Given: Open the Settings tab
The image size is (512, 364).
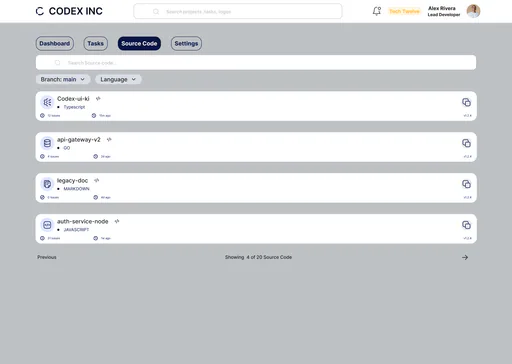Looking at the screenshot, I should (x=186, y=44).
